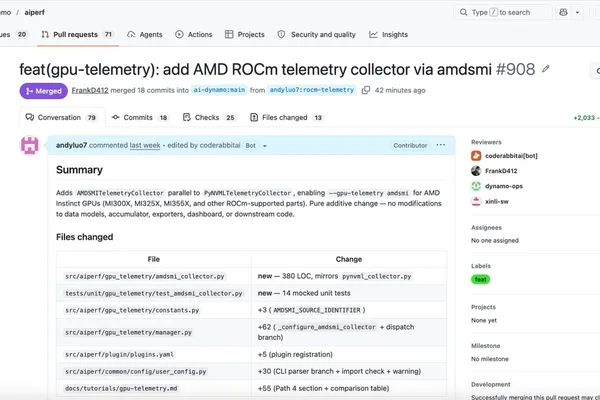Click the Labels sidebar heading
This screenshot has height=400, width=600.
pyautogui.click(x=481, y=266)
